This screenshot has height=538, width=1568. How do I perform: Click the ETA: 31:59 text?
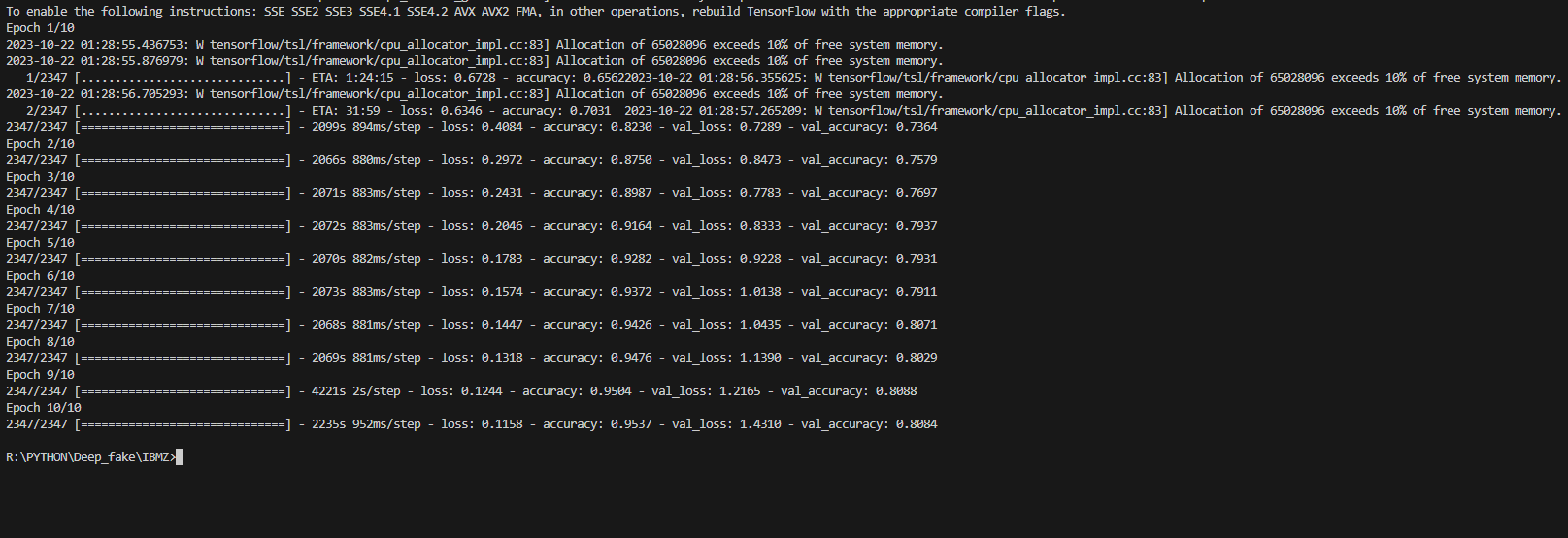(346, 111)
